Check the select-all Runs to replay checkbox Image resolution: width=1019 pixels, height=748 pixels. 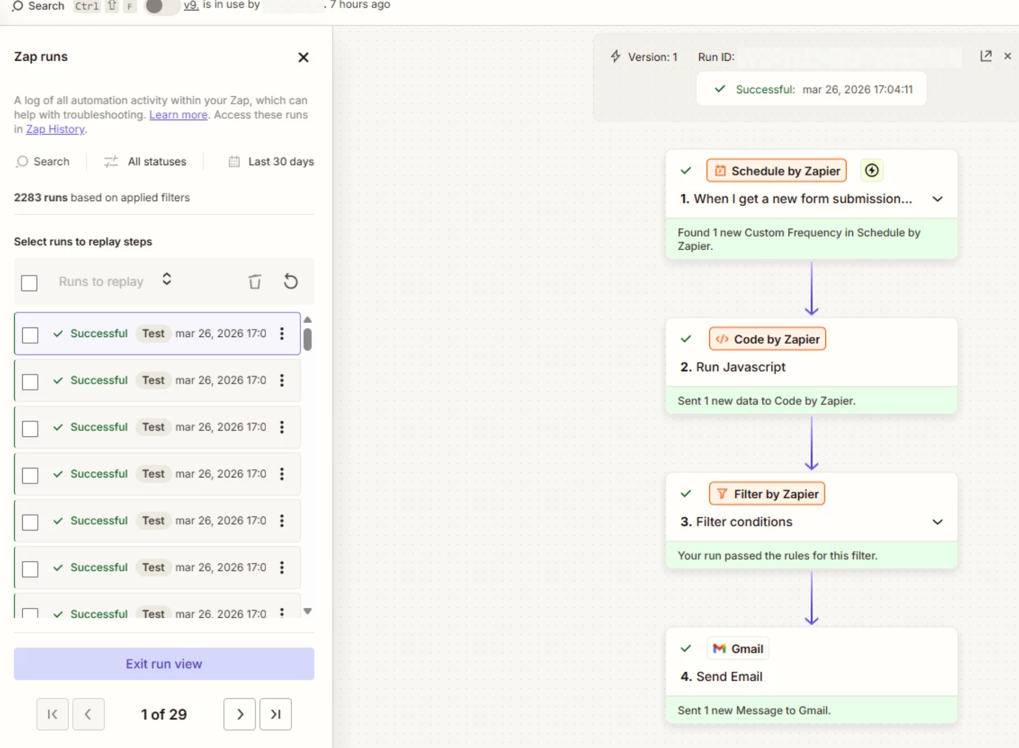(x=30, y=283)
